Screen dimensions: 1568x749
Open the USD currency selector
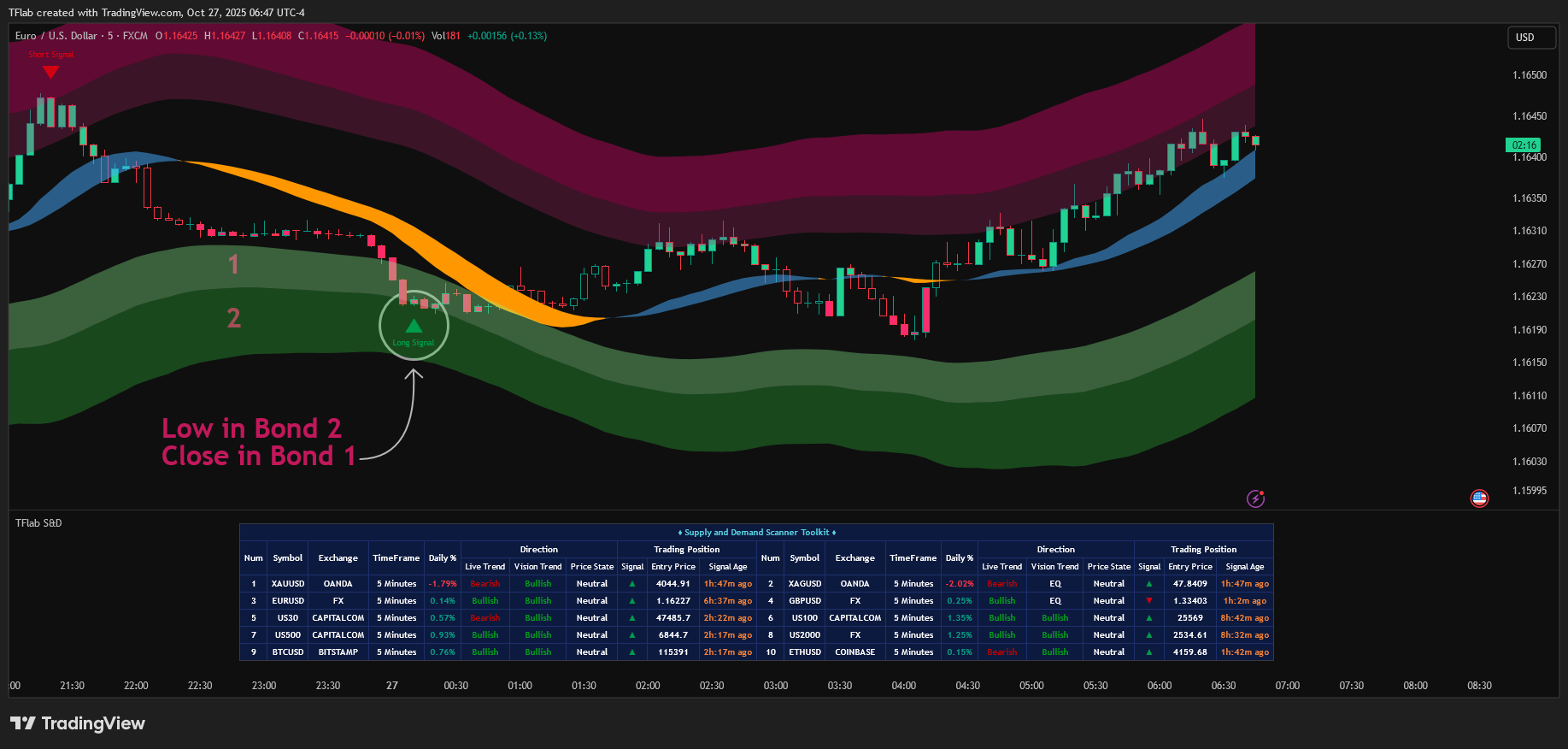click(1531, 38)
